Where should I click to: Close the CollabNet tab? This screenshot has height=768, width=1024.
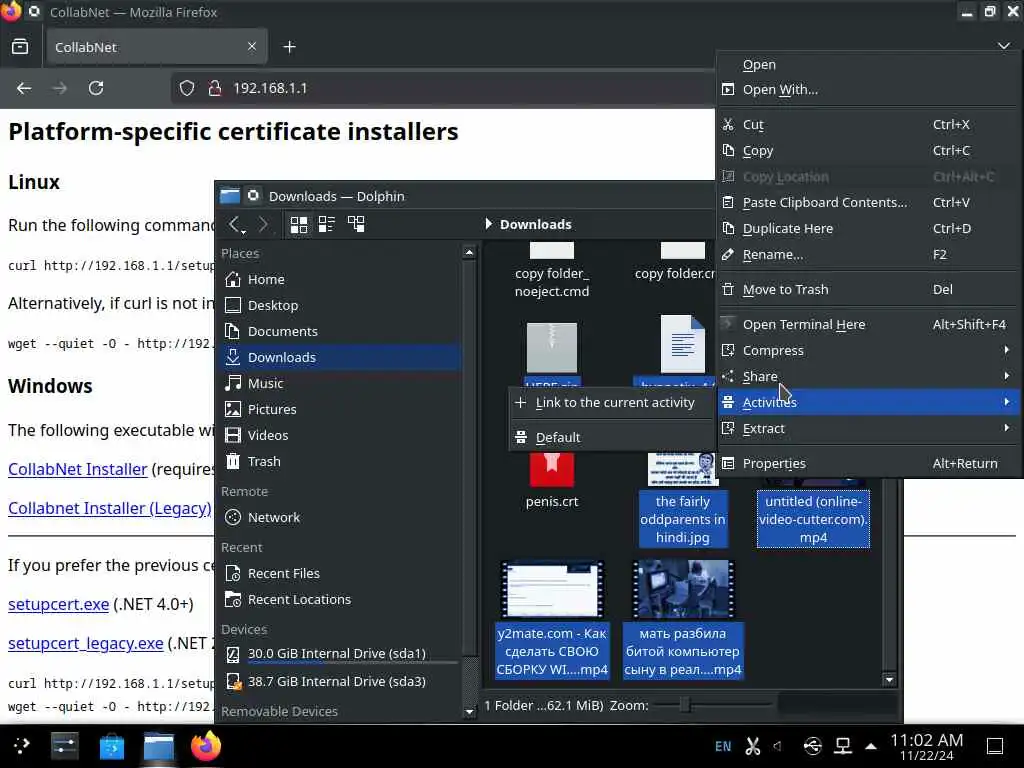pyautogui.click(x=251, y=46)
